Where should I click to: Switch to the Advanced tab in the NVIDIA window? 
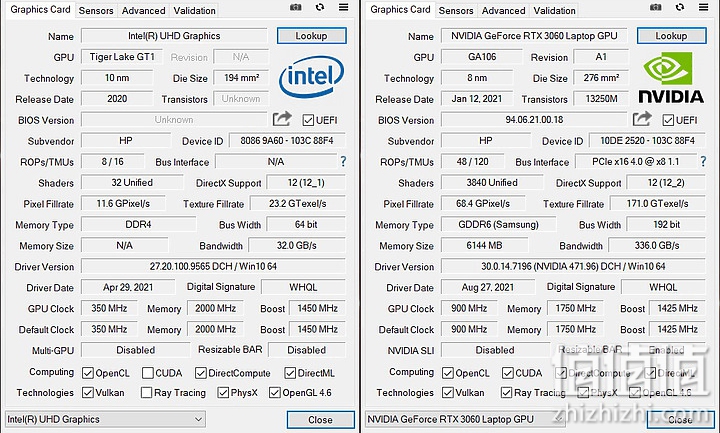tap(503, 11)
